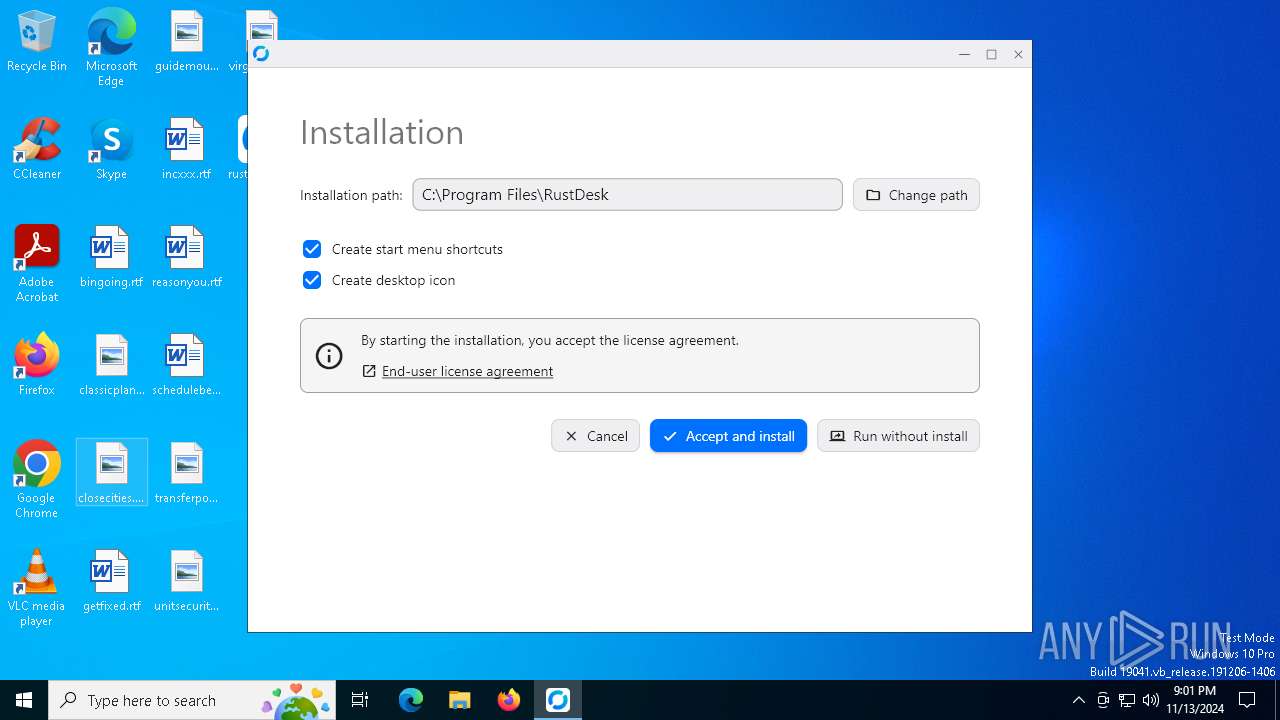The height and width of the screenshot is (720, 1280).
Task: Focus the installation path field
Action: [627, 195]
